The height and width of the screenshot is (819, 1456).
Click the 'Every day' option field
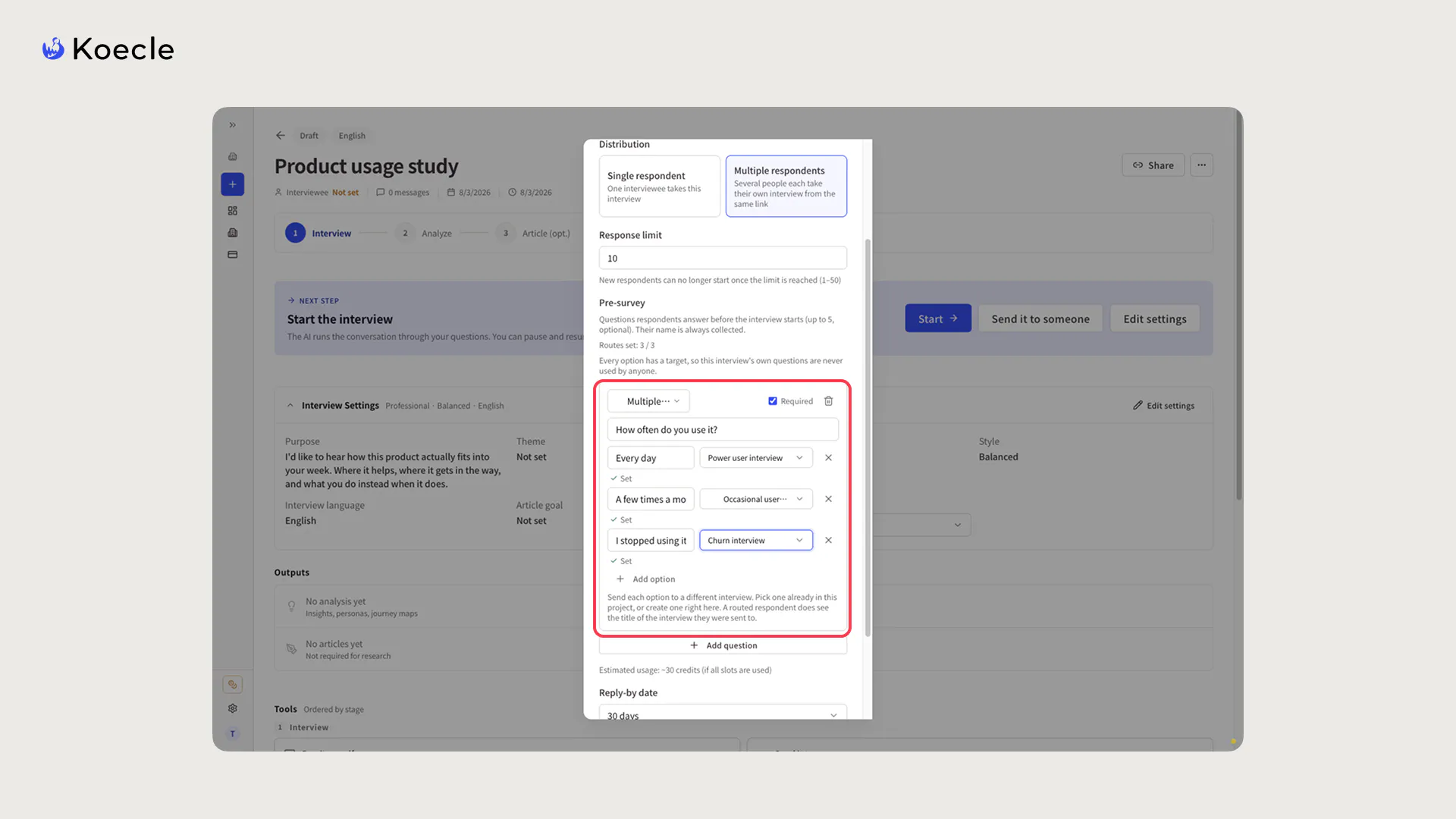651,458
